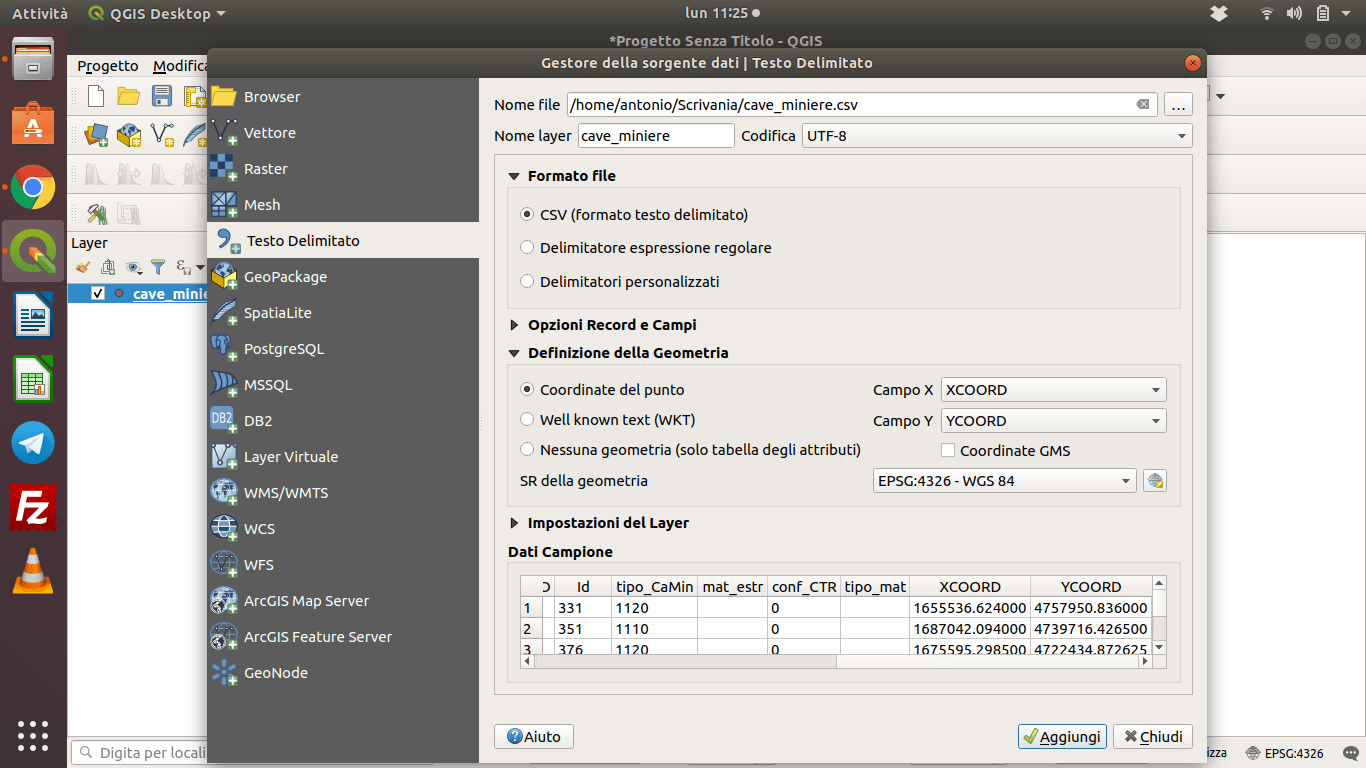Uncheck visibility of cave_miniere layer
This screenshot has height=768, width=1366.
pos(97,294)
